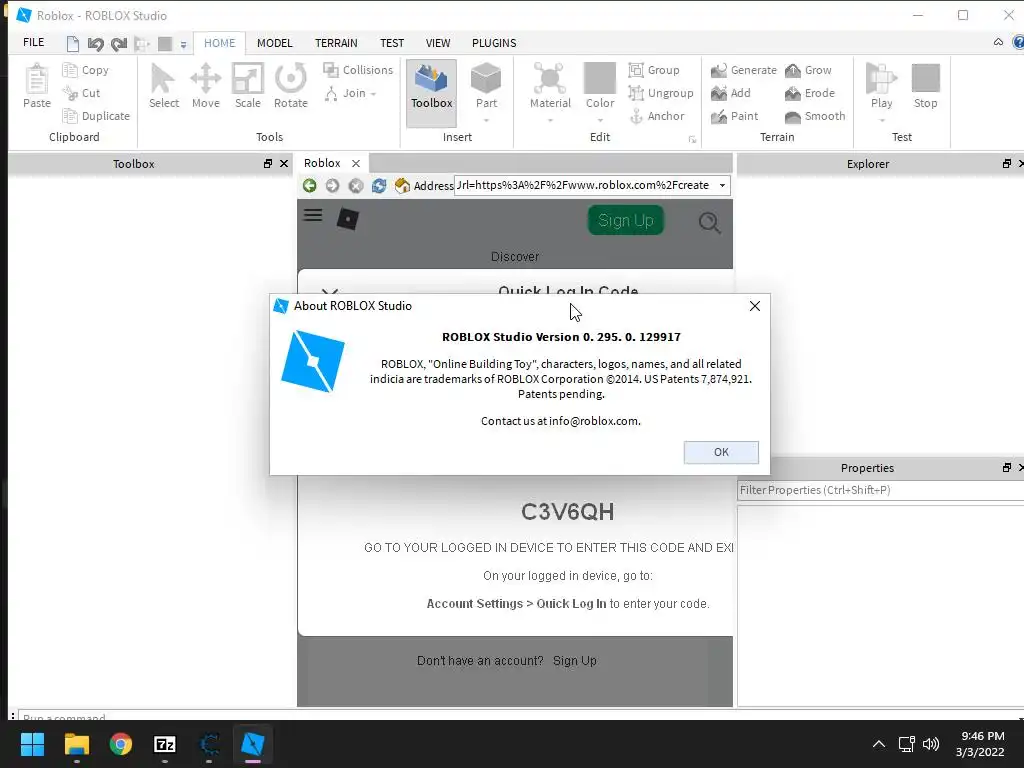This screenshot has height=768, width=1024.
Task: Open Chrome from the taskbar
Action: (x=121, y=744)
